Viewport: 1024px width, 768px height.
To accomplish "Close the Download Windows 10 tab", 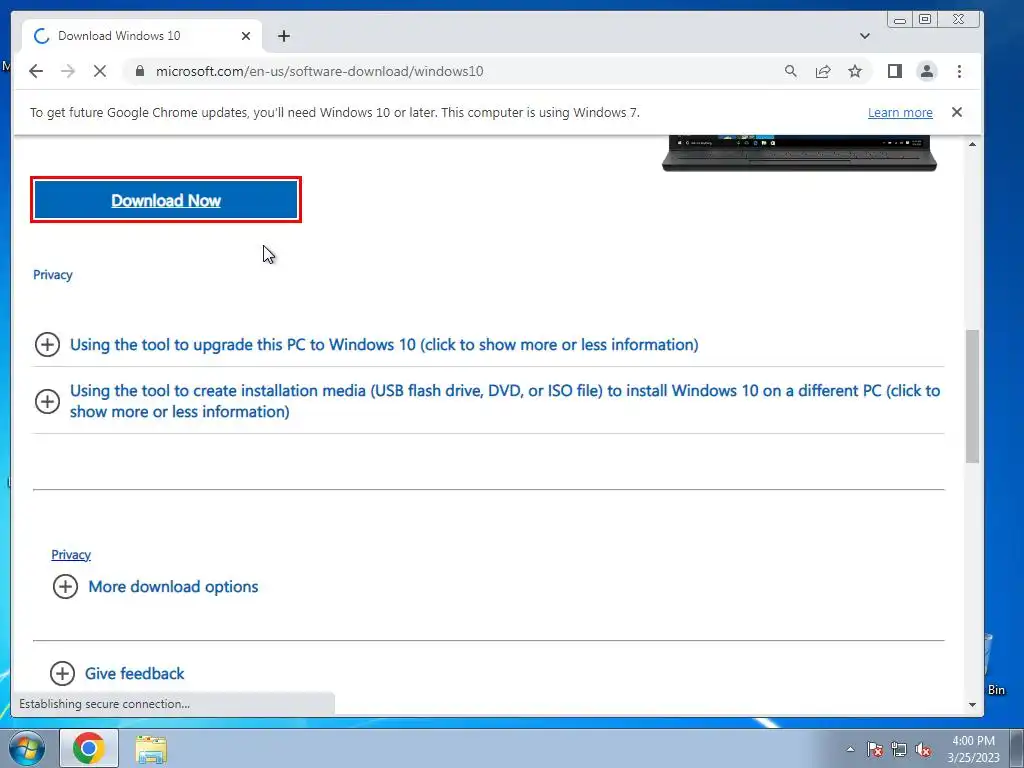I will (x=246, y=36).
